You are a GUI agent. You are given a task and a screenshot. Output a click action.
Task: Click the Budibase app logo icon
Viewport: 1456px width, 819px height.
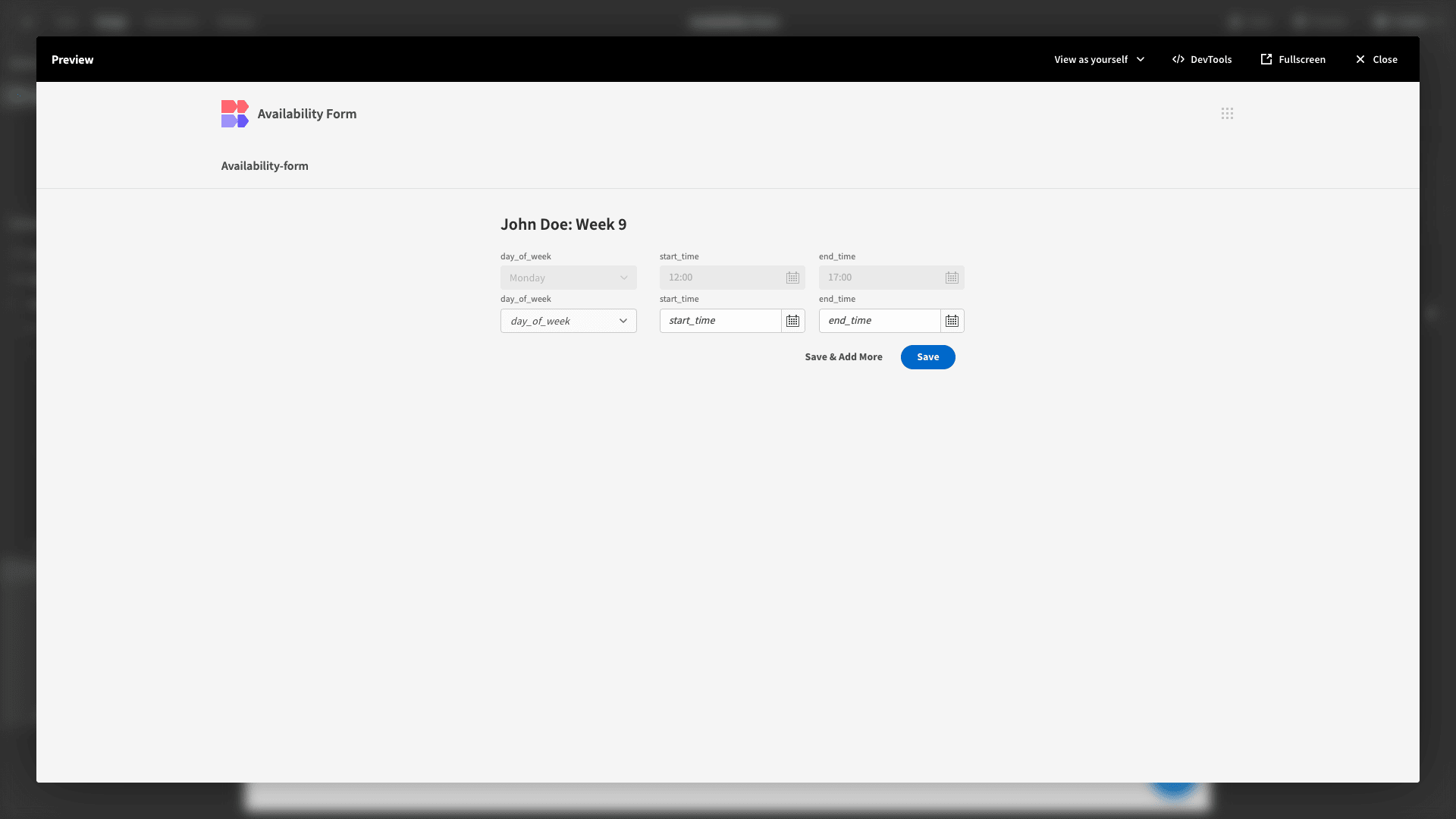(x=234, y=114)
